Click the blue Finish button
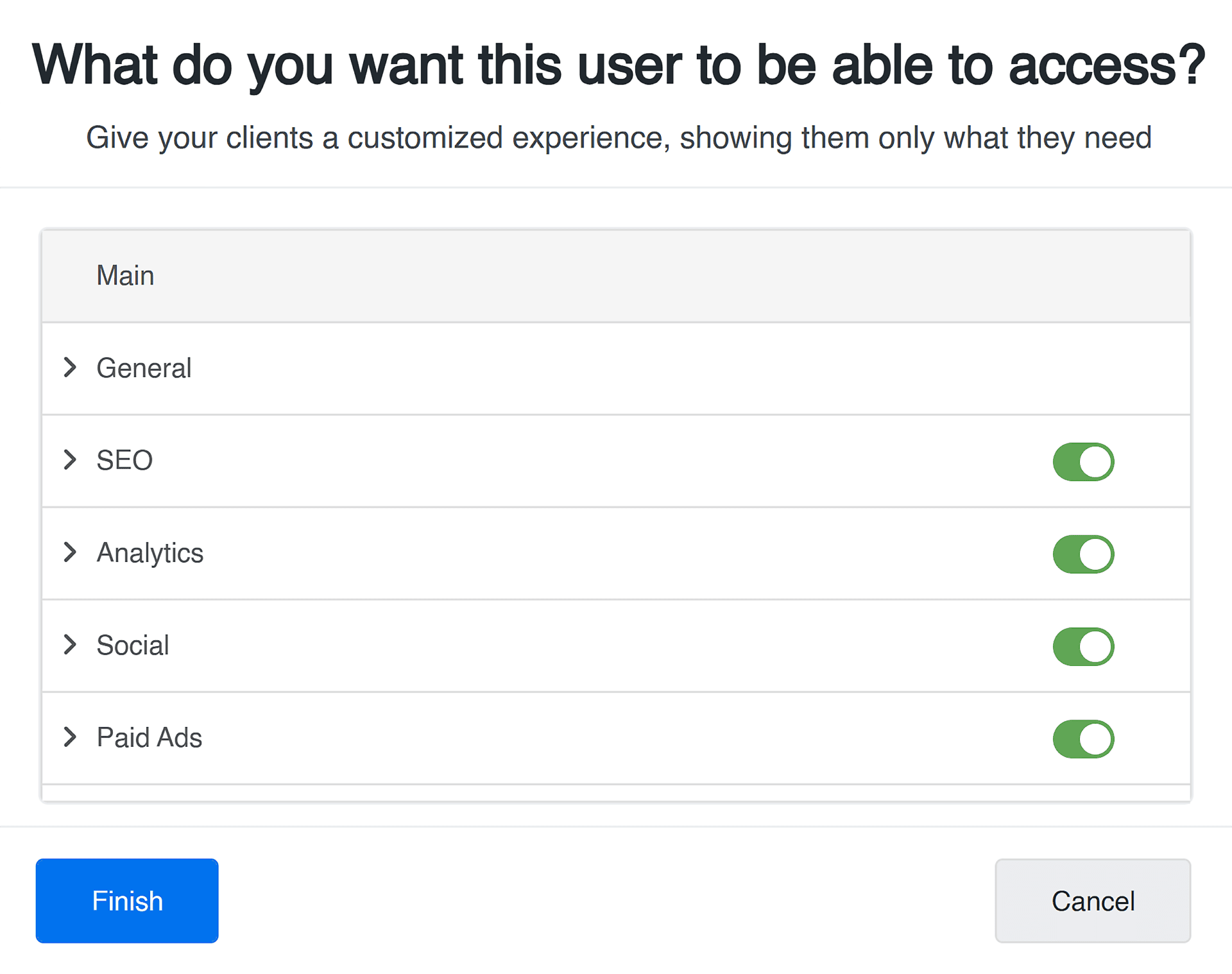This screenshot has height=974, width=1232. pos(127,901)
